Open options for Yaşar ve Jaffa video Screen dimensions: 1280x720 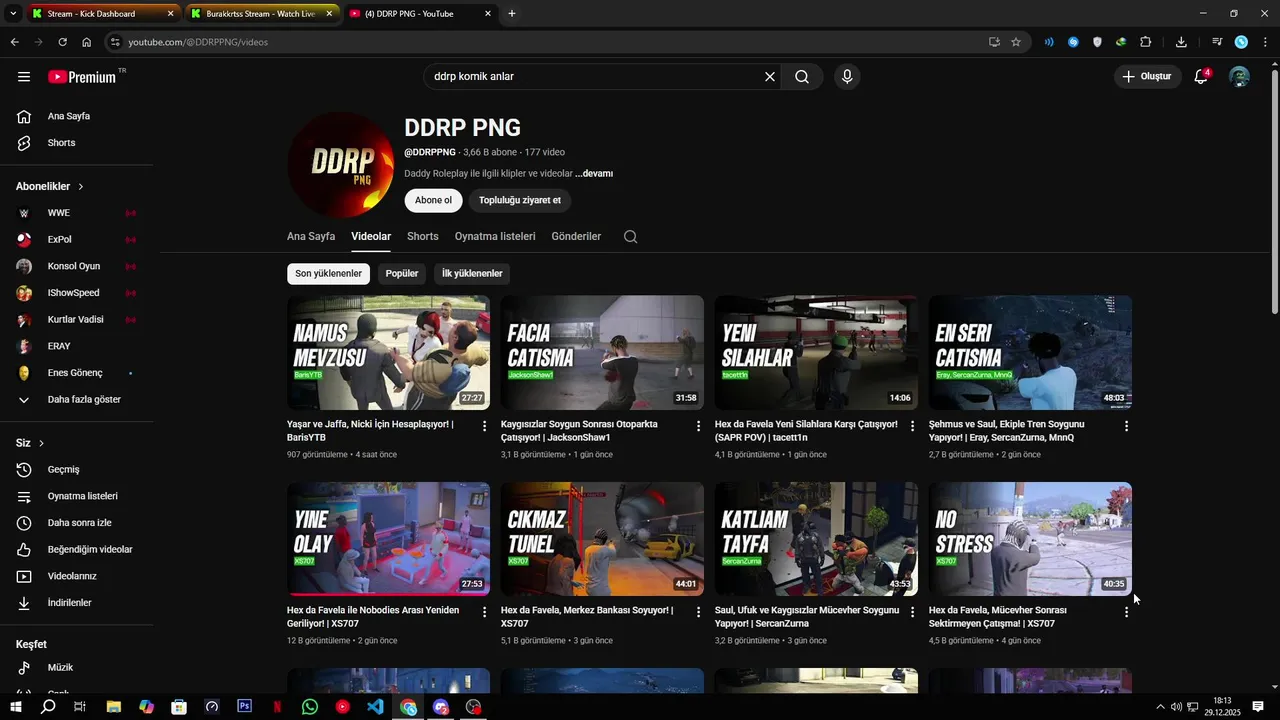(485, 426)
